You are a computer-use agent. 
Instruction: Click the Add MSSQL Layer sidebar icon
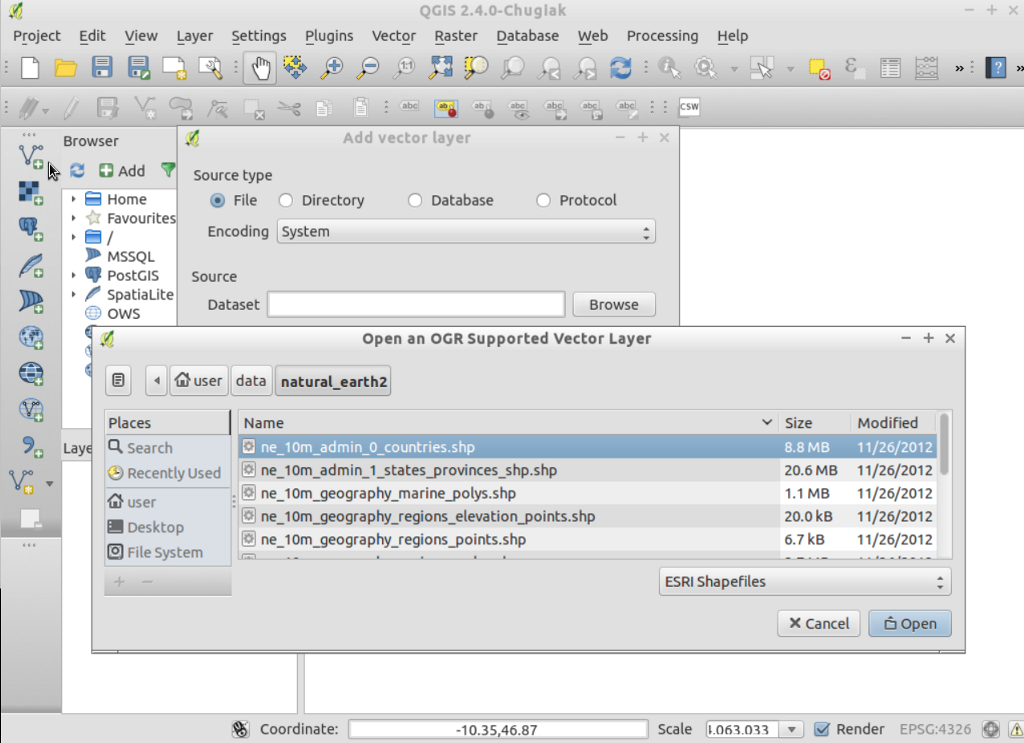(x=30, y=301)
